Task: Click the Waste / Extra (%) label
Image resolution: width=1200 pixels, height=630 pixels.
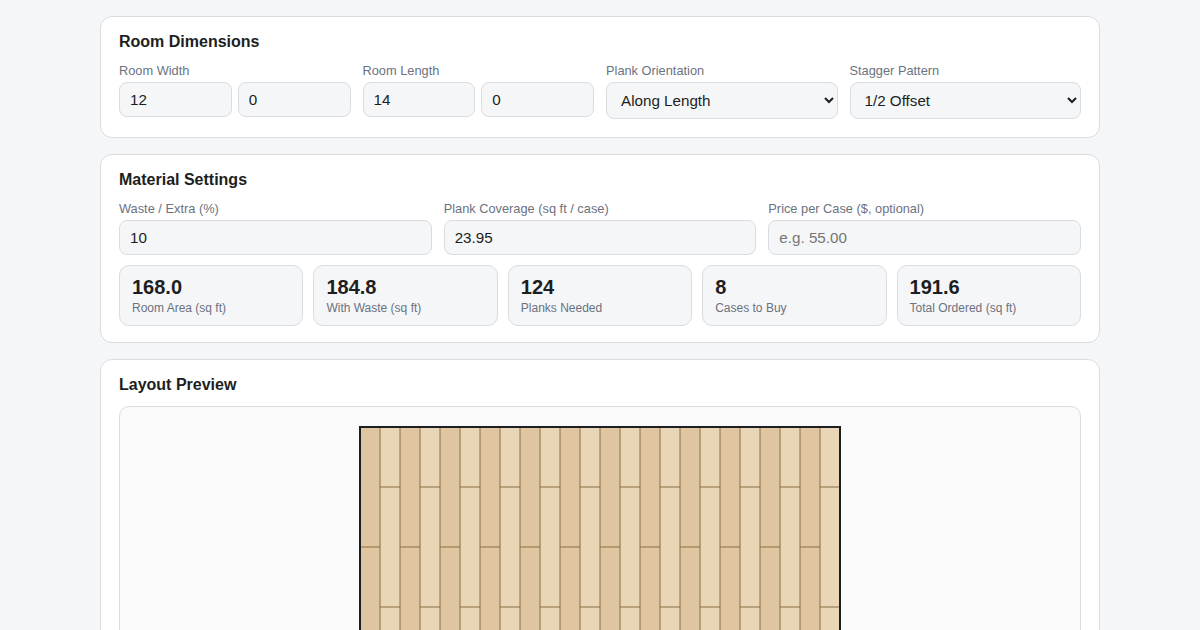Action: [169, 209]
